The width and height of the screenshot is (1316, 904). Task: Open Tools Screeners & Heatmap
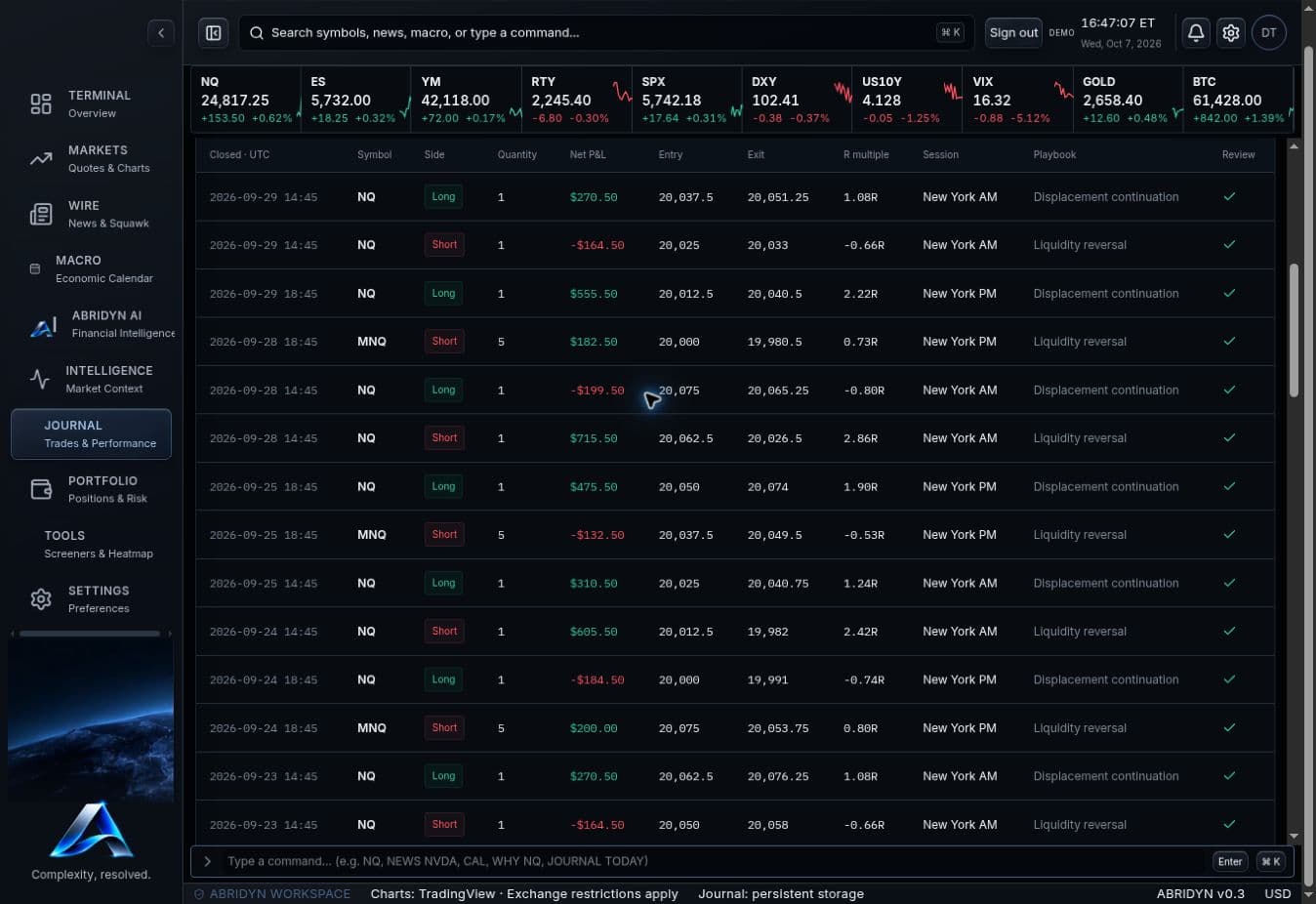coord(91,544)
